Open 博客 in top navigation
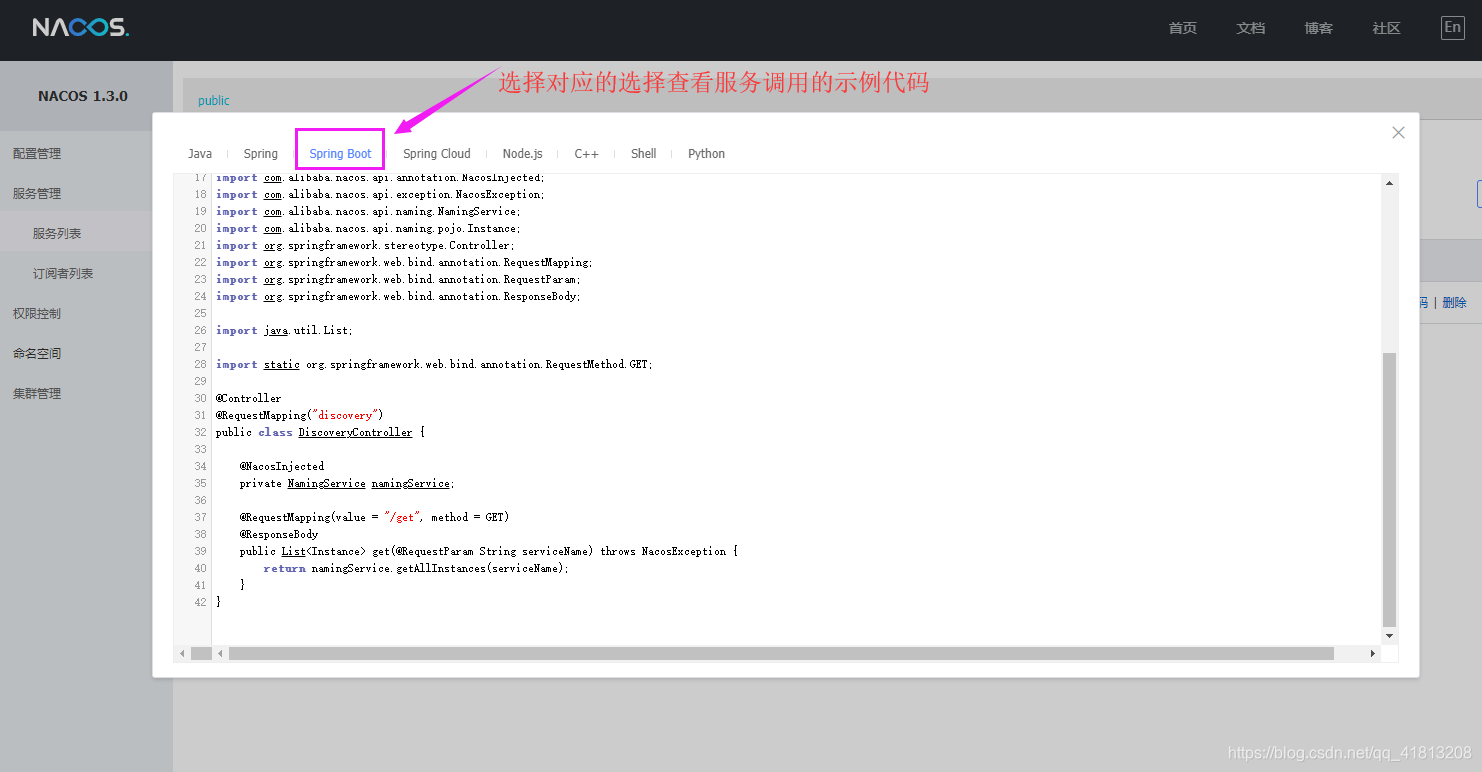 point(1319,28)
